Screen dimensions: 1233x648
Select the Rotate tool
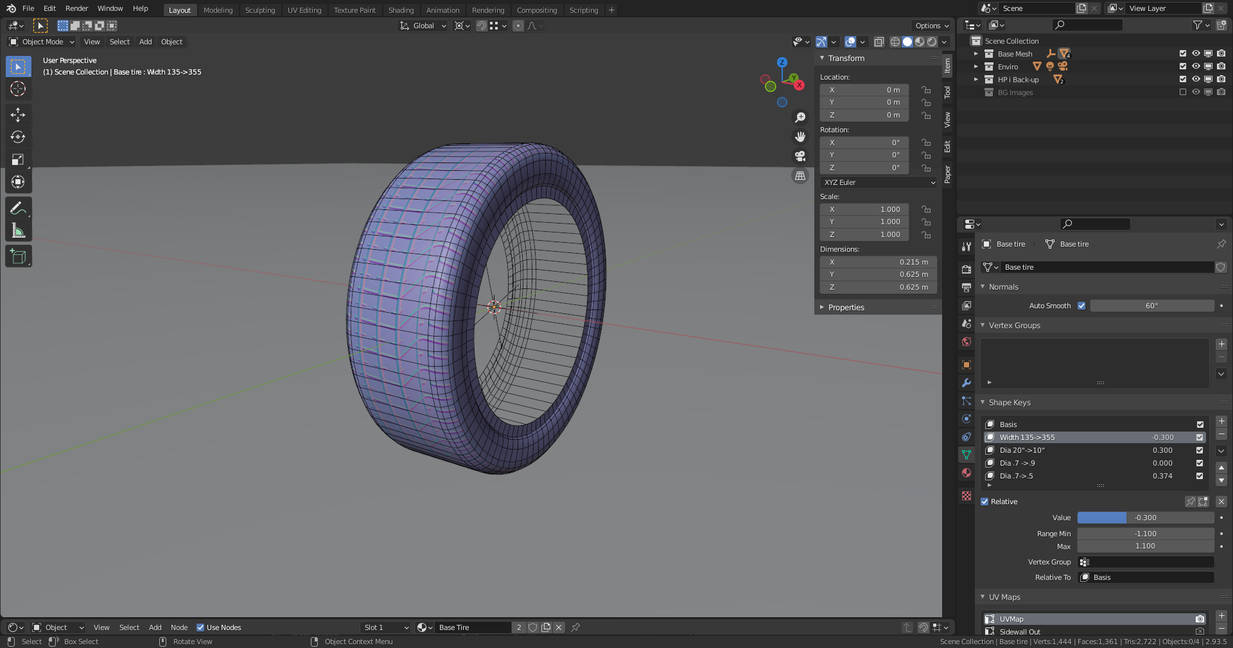[18, 137]
